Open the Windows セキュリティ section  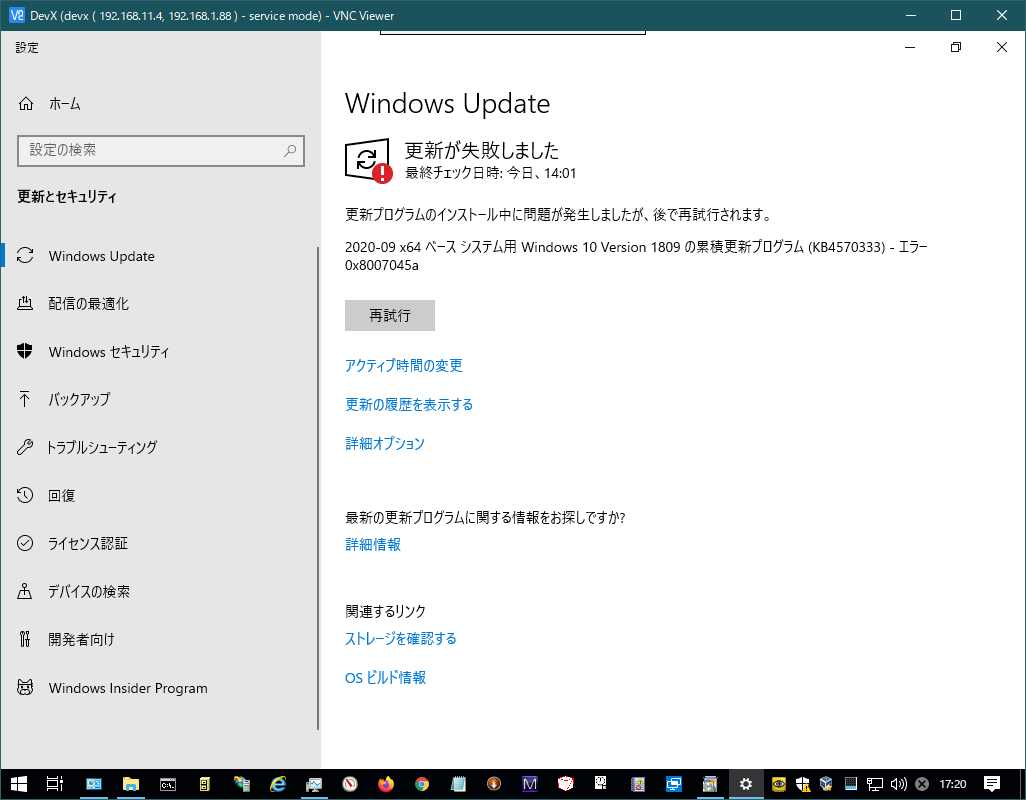click(159, 351)
